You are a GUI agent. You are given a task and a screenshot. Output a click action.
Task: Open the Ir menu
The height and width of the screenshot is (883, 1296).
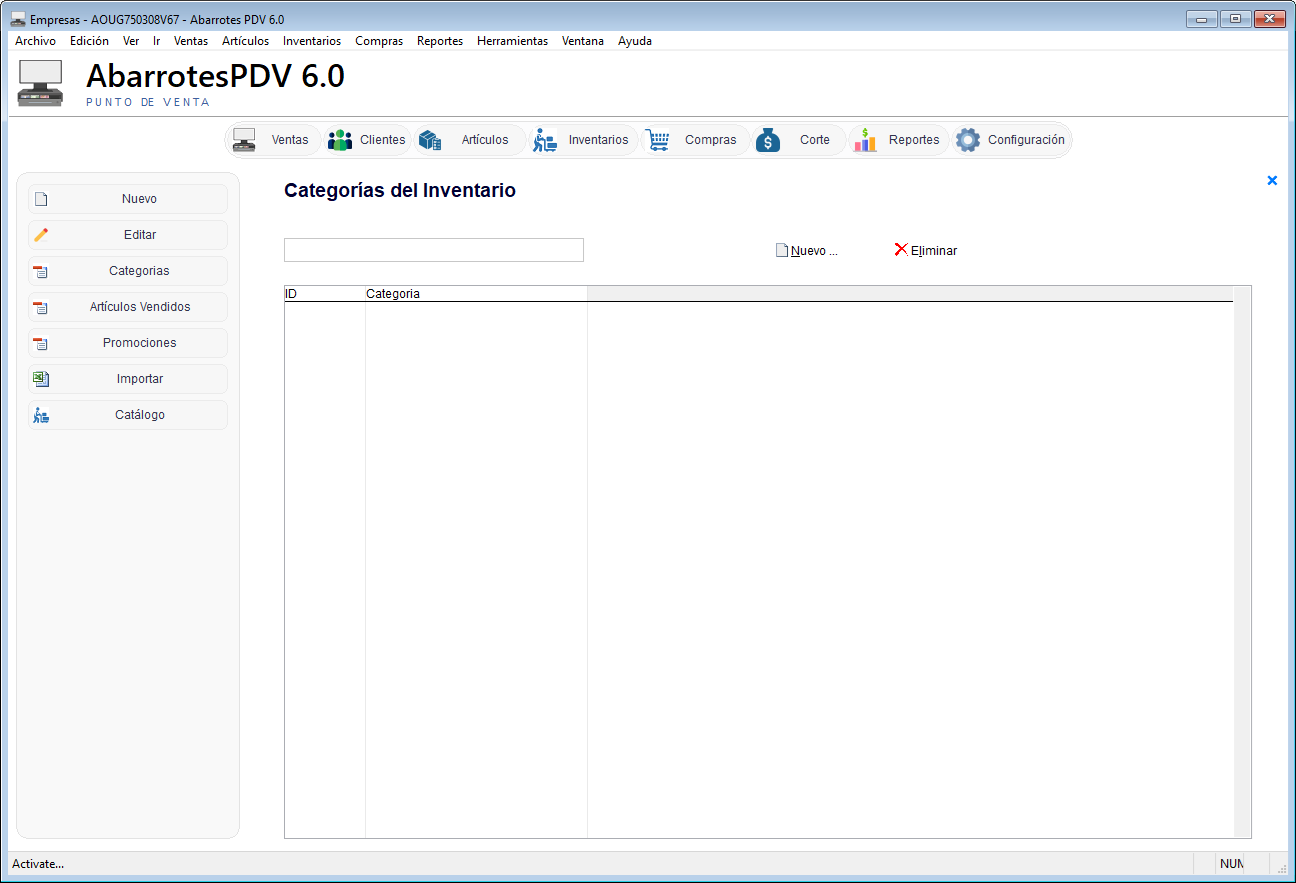point(157,41)
